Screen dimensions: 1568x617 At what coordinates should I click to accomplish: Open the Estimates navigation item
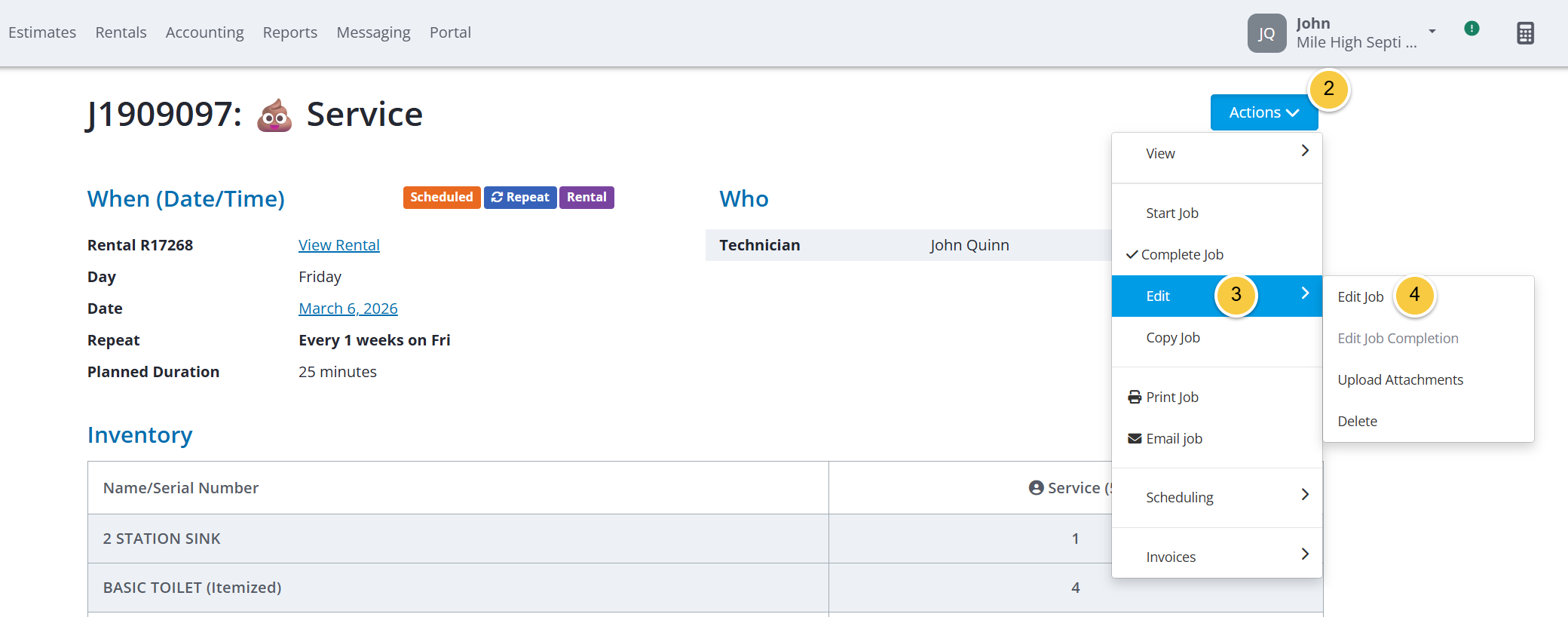pyautogui.click(x=42, y=32)
